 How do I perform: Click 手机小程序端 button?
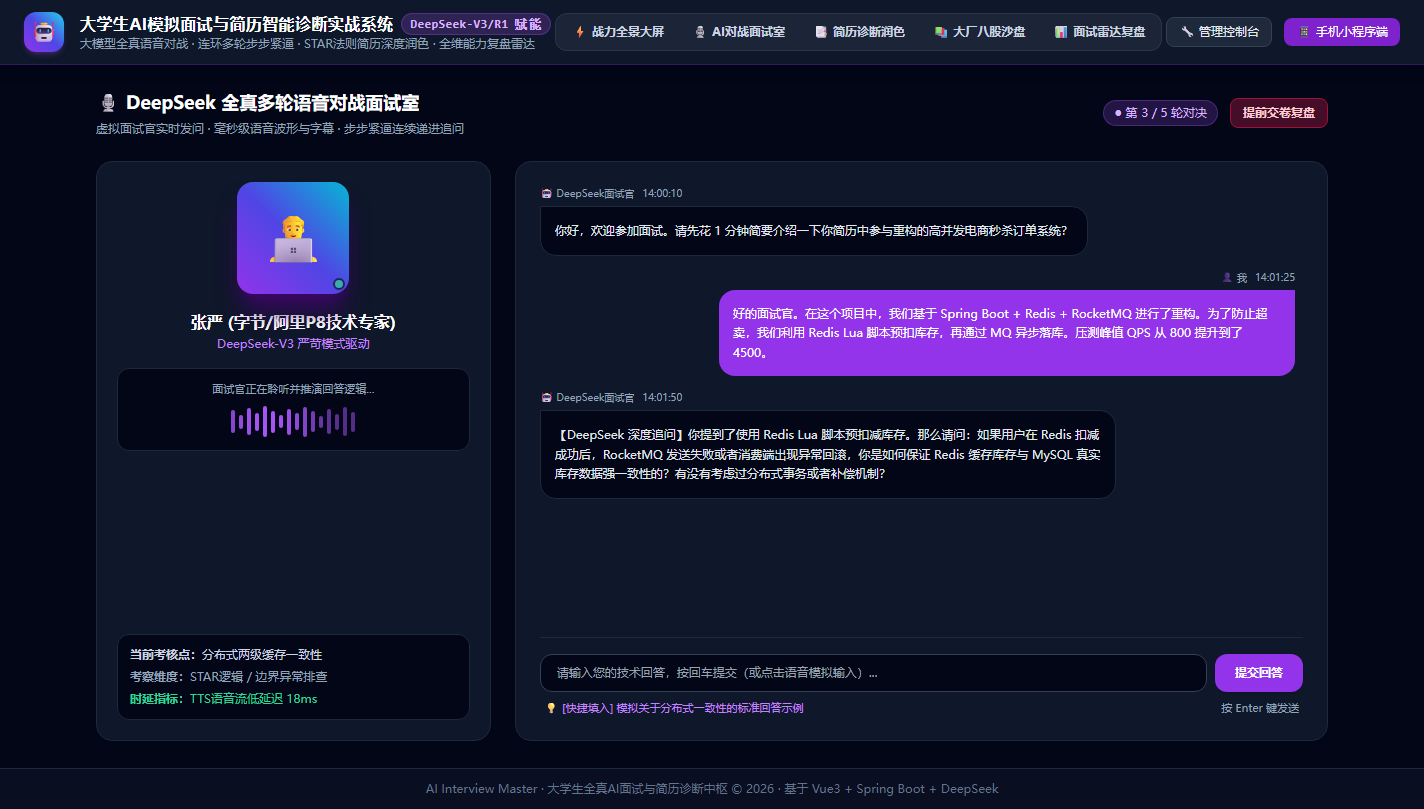1342,32
